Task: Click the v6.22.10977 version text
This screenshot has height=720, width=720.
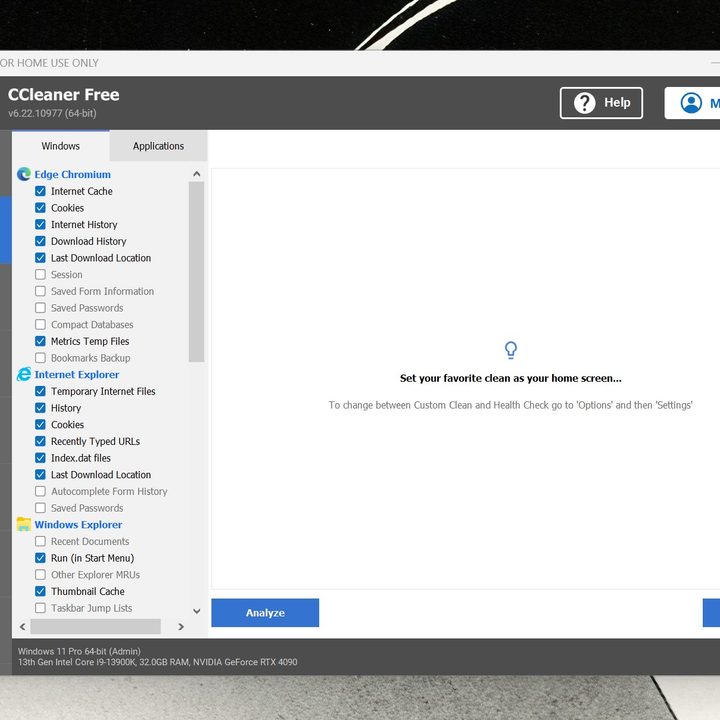Action: pos(52,113)
